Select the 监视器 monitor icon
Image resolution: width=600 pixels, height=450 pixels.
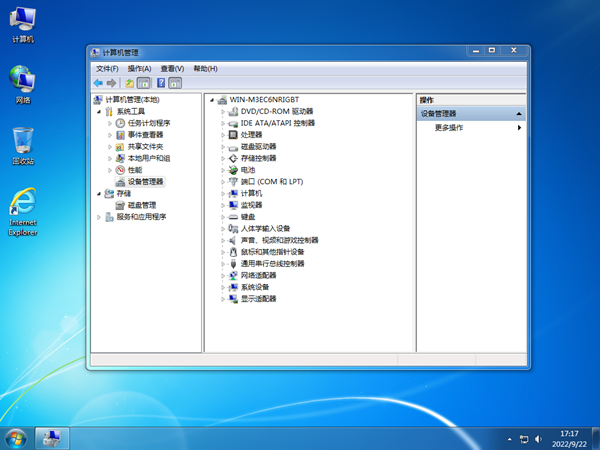pyautogui.click(x=233, y=205)
